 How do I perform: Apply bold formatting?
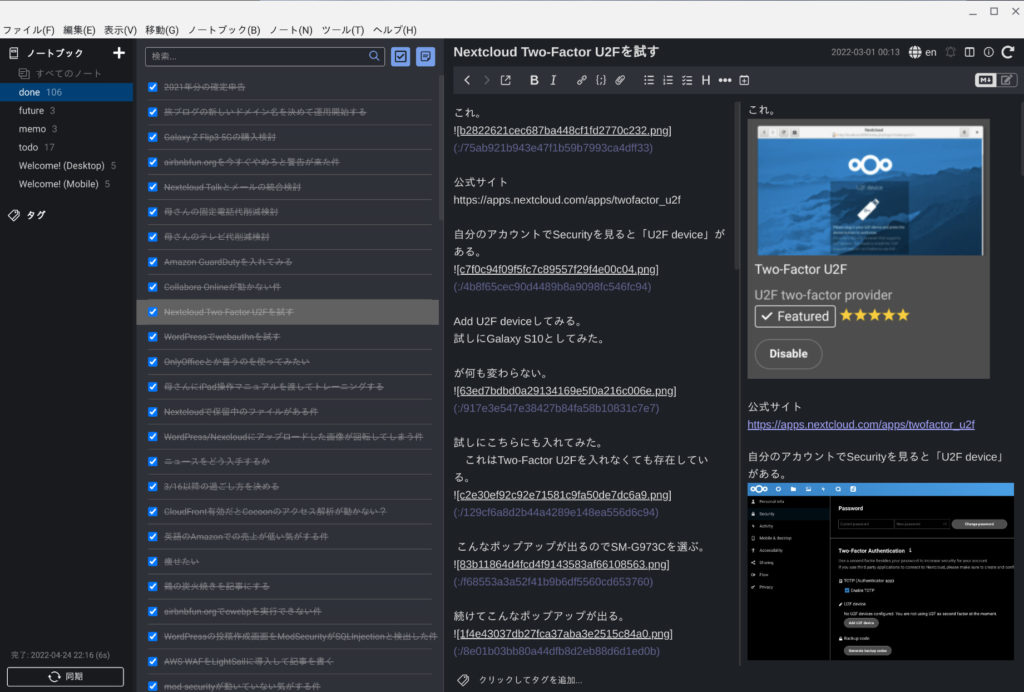point(534,80)
